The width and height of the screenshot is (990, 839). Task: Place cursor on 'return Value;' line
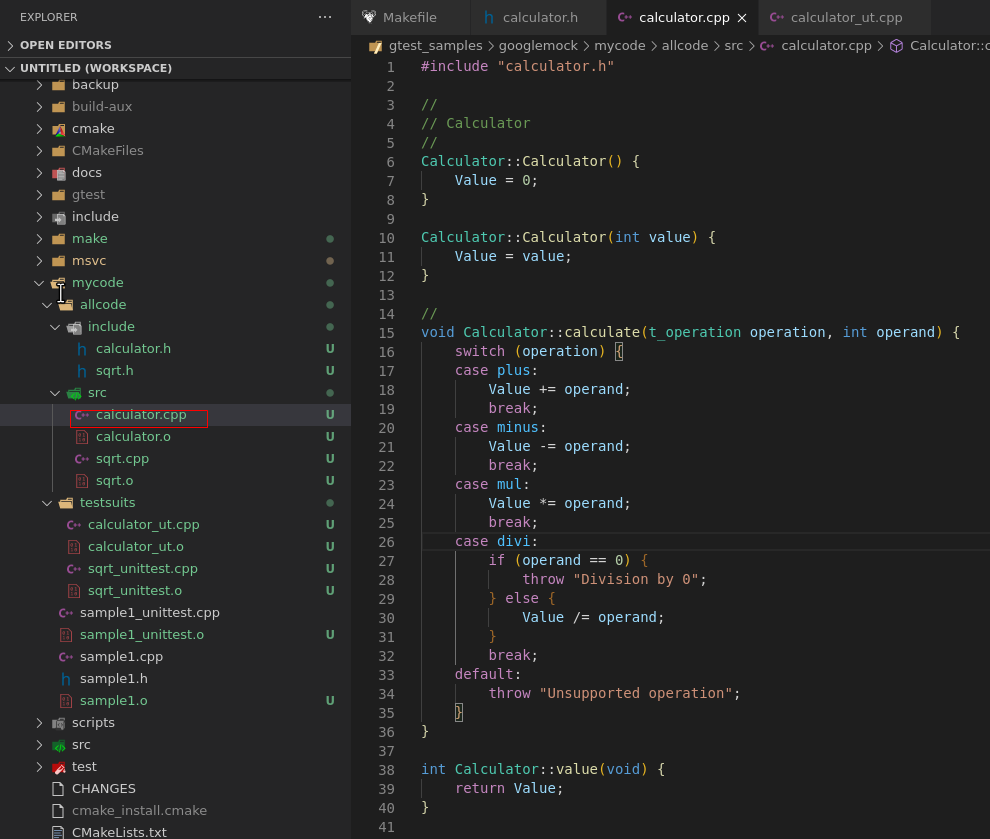(508, 788)
